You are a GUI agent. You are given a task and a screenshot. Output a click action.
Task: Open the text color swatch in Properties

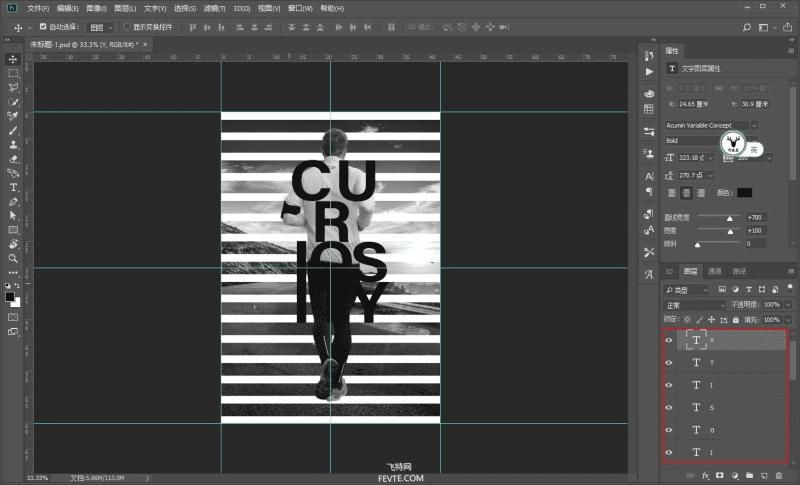[x=744, y=193]
